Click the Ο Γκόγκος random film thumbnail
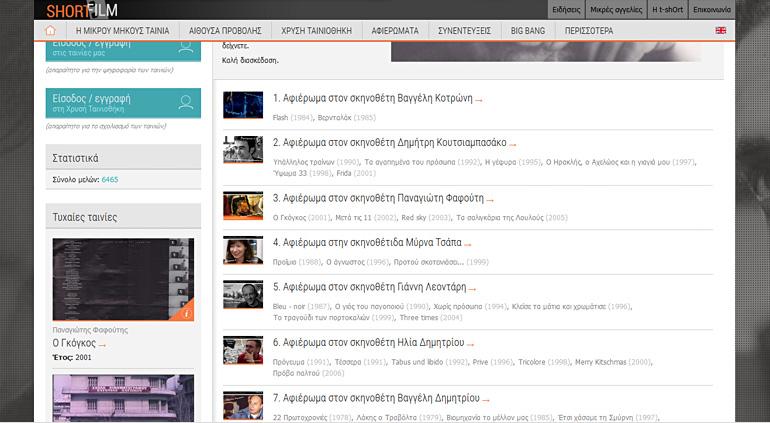 pos(123,279)
